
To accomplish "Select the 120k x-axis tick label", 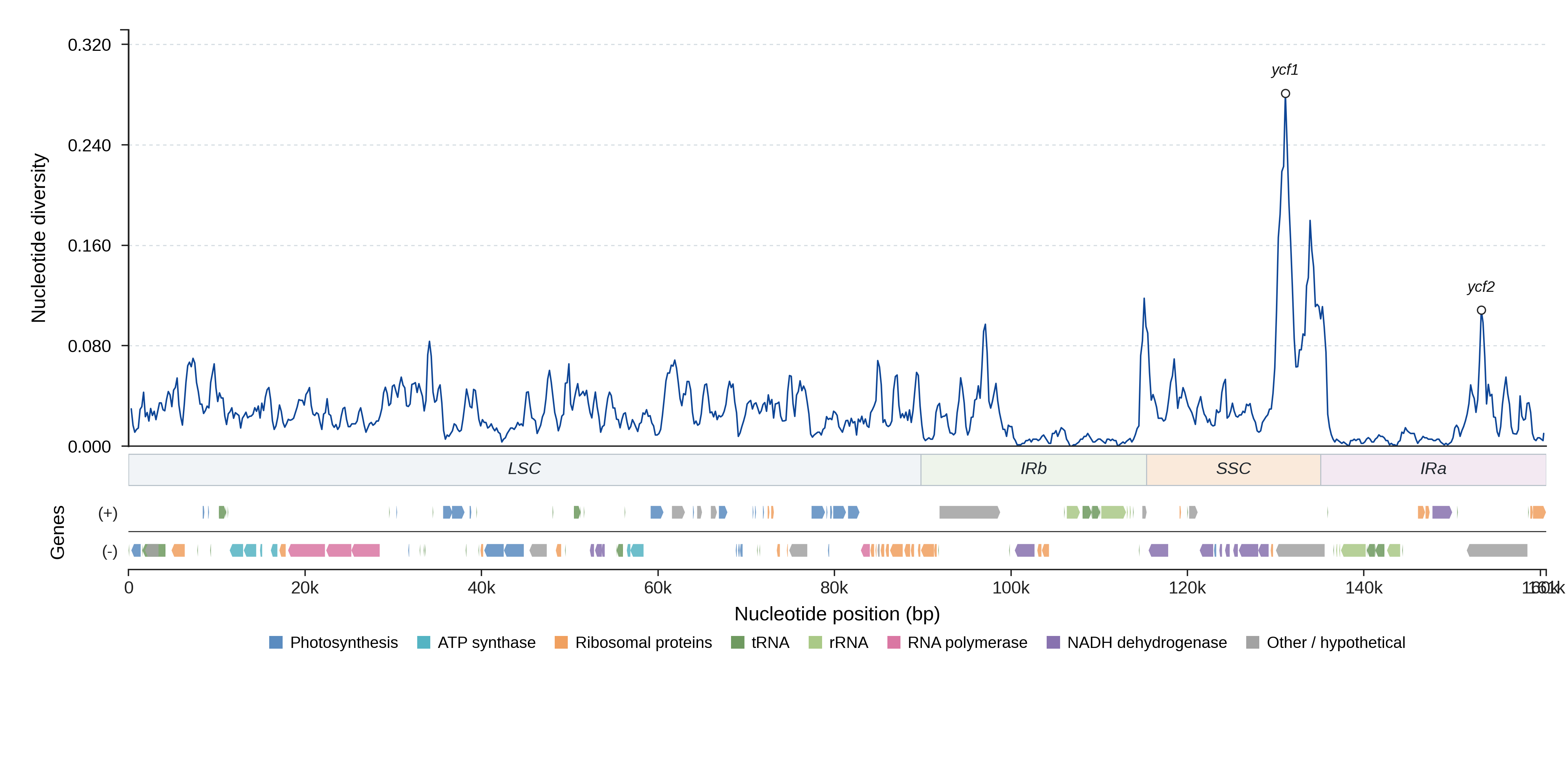I will click(x=1187, y=588).
